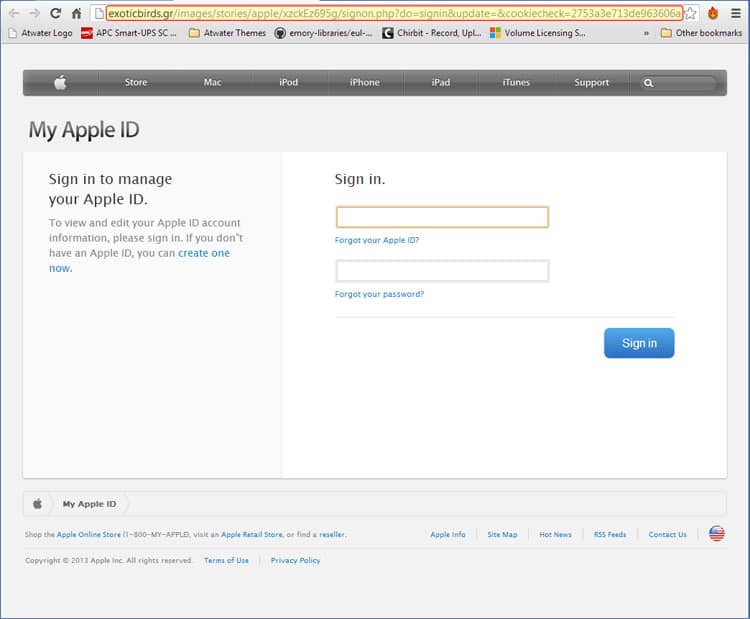Open the RSS Feeds footer link
750x619 pixels.
click(x=610, y=534)
